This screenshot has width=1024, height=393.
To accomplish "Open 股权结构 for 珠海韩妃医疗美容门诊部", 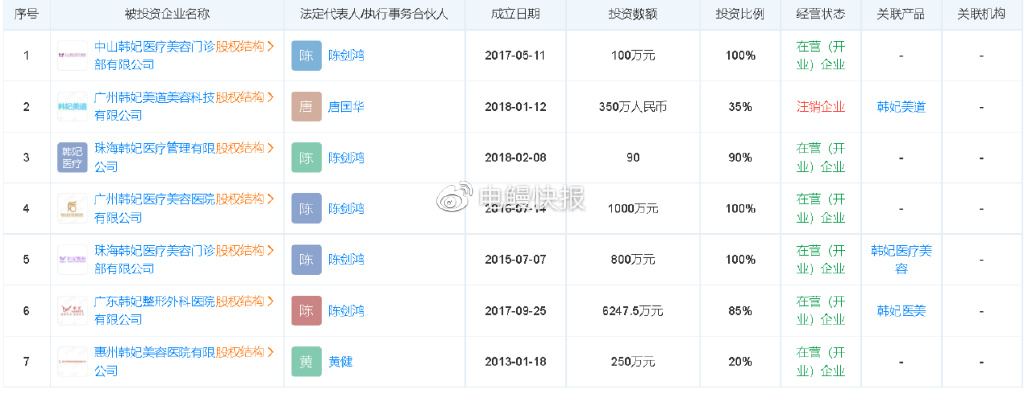I will coord(245,251).
